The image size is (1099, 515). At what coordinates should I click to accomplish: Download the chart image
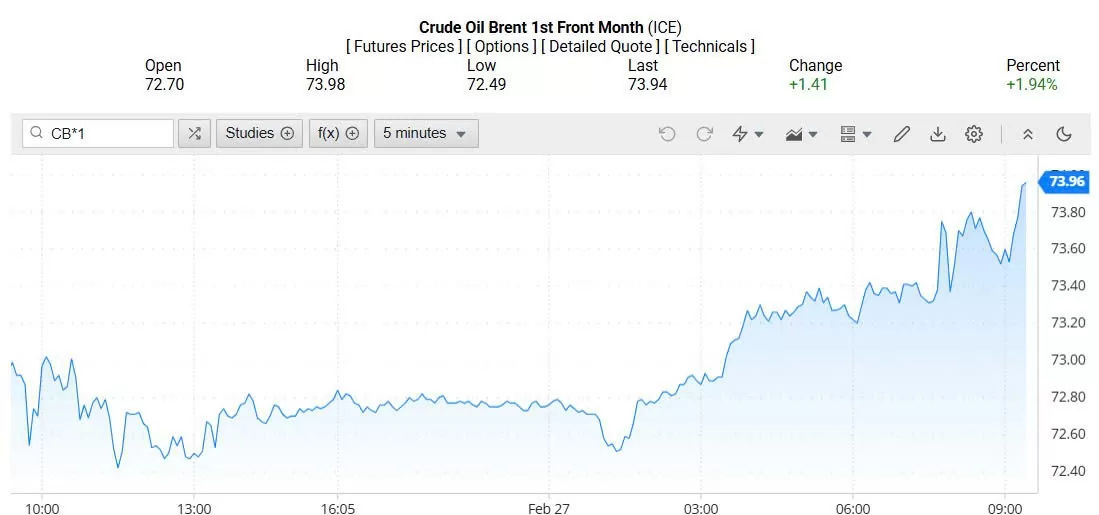click(938, 134)
